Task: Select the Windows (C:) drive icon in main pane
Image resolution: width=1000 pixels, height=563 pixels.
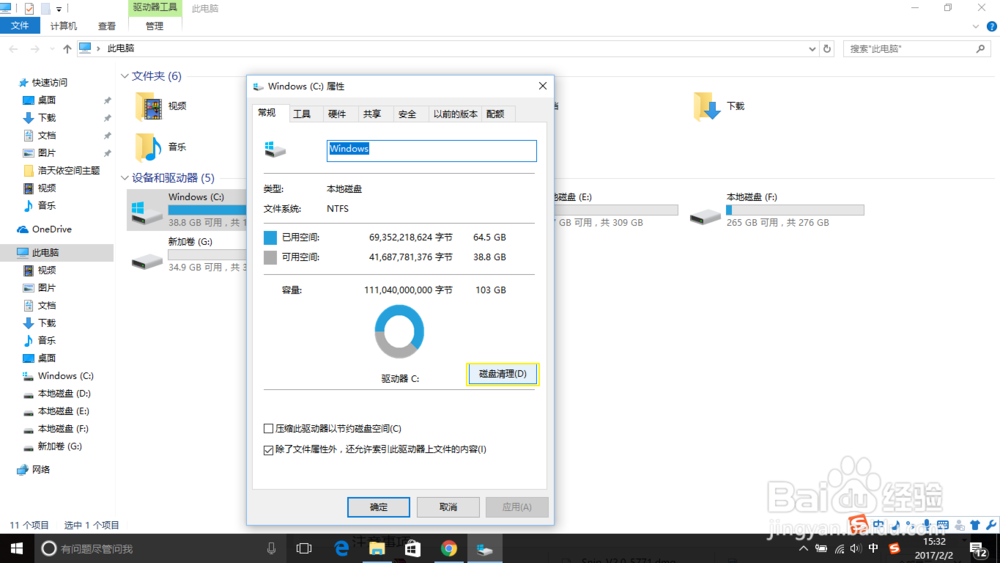Action: 147,212
